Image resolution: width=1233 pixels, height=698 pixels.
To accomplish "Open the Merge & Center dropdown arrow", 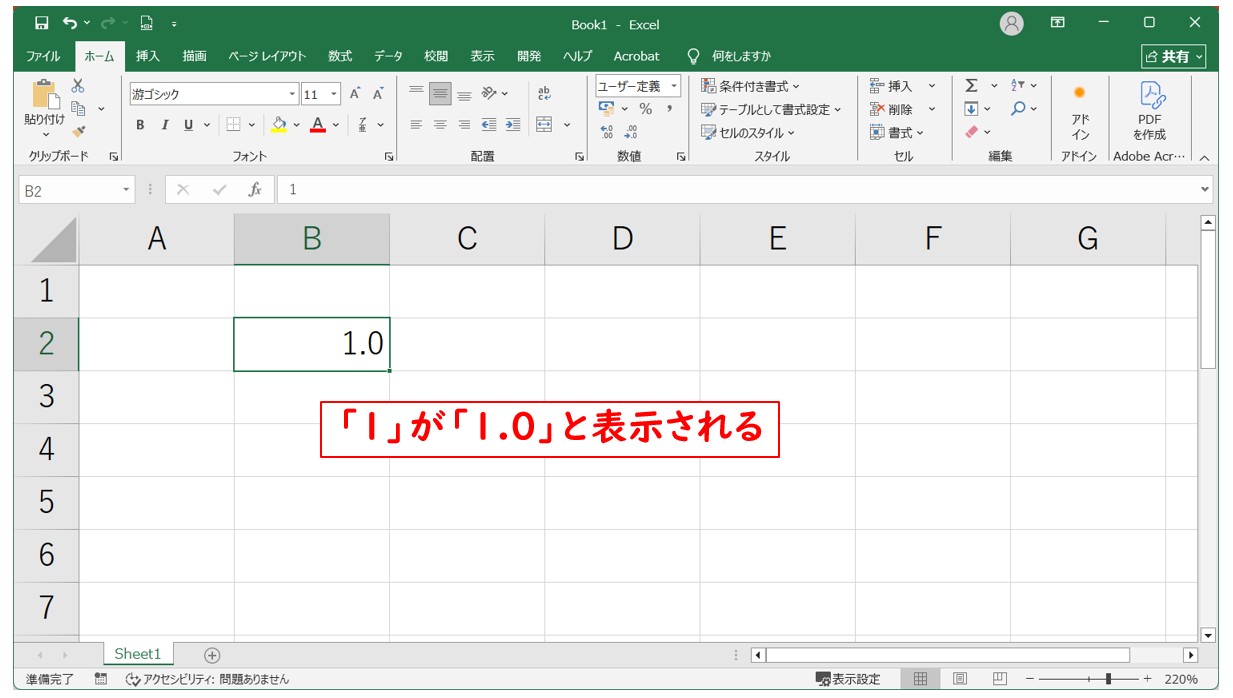I will point(567,125).
